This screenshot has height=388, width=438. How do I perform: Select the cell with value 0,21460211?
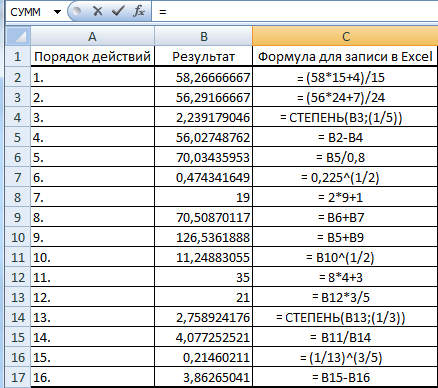(x=203, y=357)
